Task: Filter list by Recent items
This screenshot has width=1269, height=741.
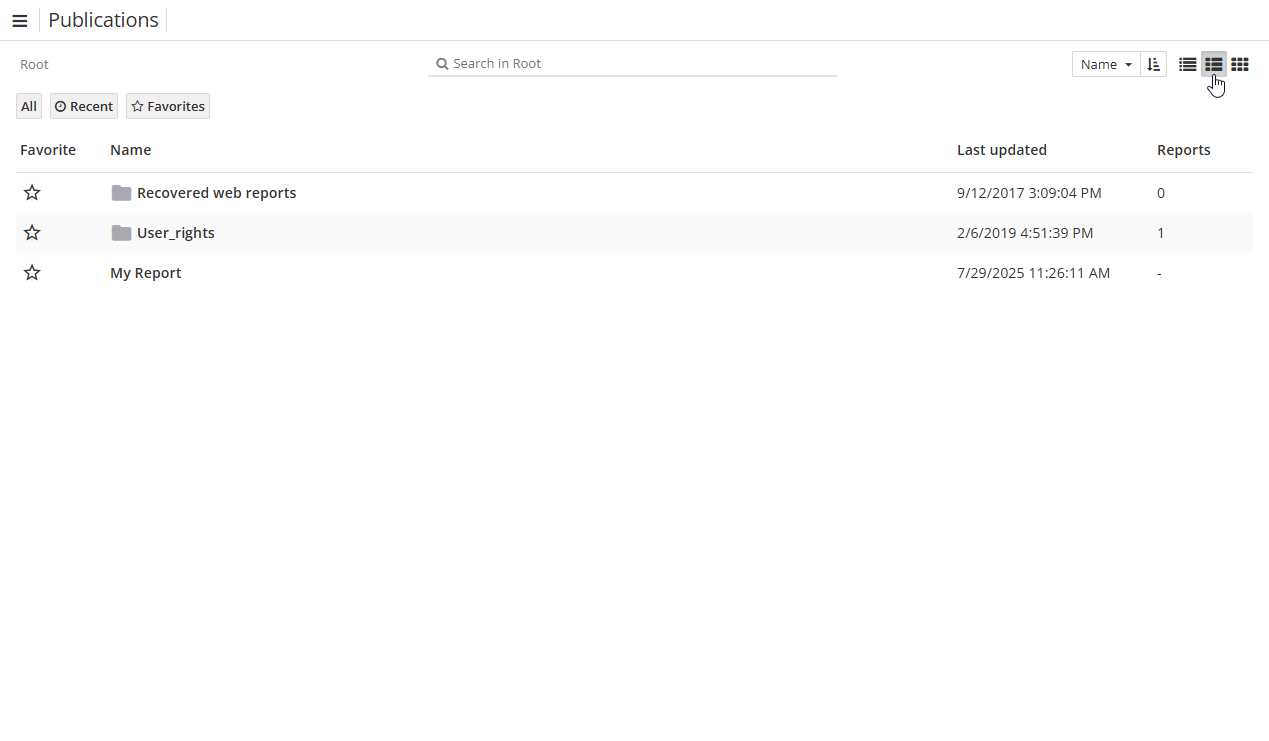Action: click(x=84, y=106)
